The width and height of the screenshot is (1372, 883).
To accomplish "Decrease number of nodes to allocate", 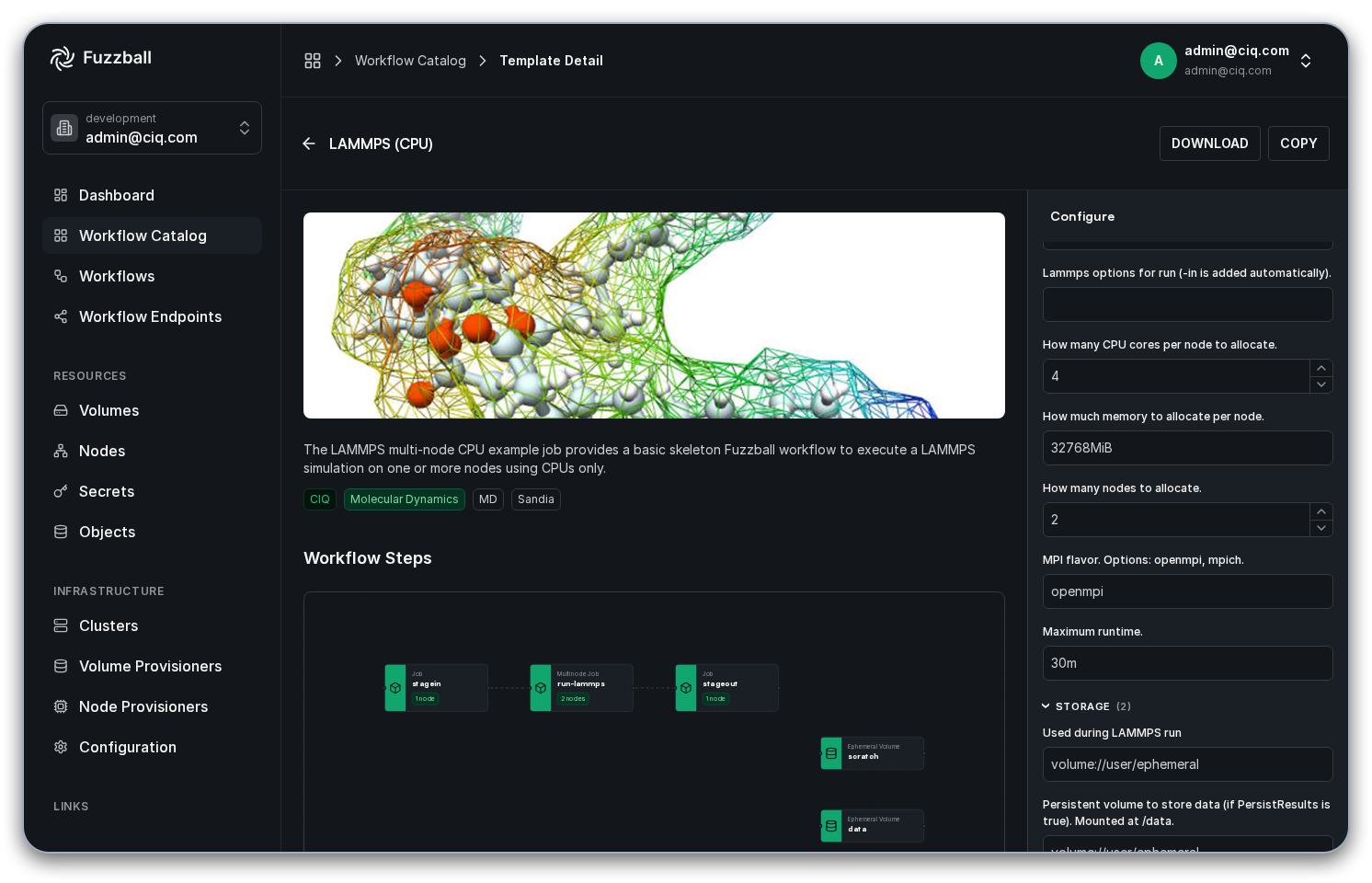I will 1321,528.
